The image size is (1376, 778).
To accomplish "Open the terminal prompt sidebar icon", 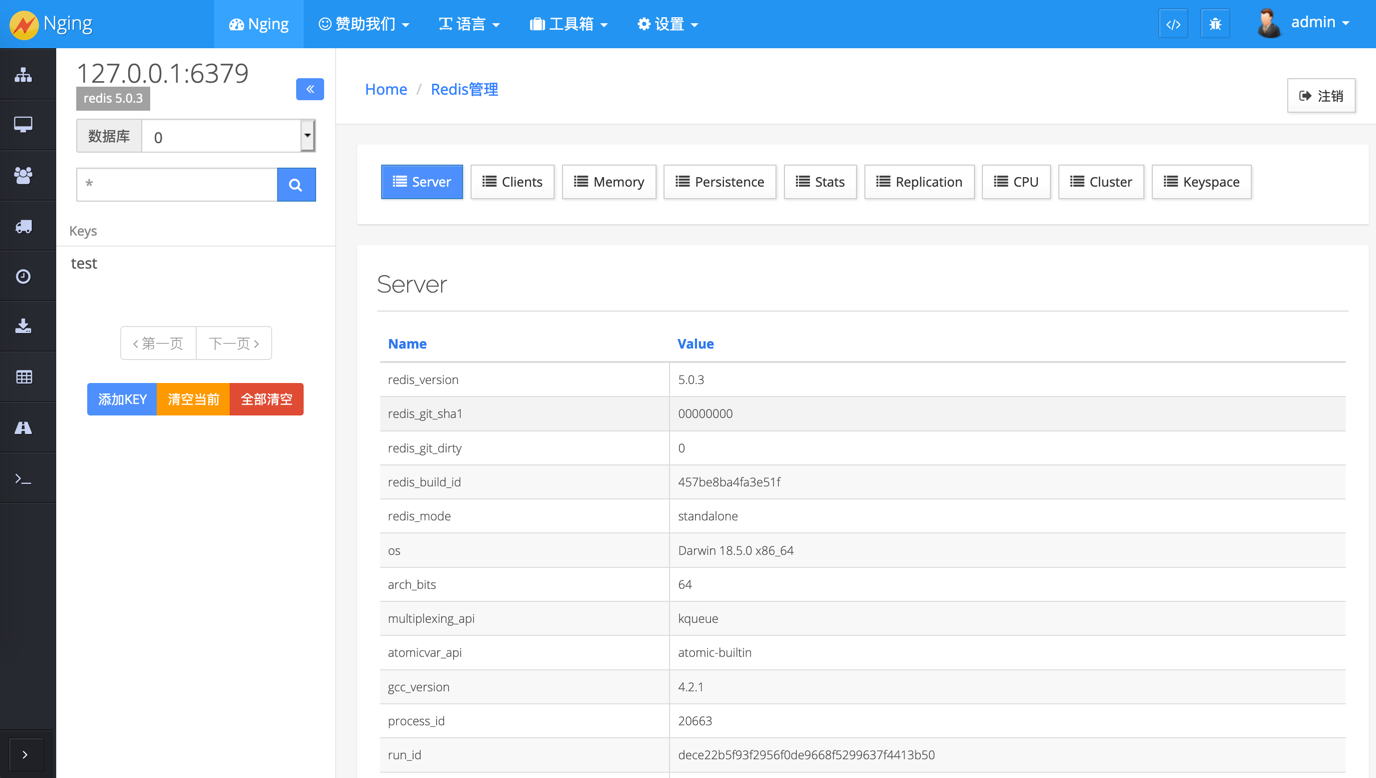I will click(x=23, y=479).
